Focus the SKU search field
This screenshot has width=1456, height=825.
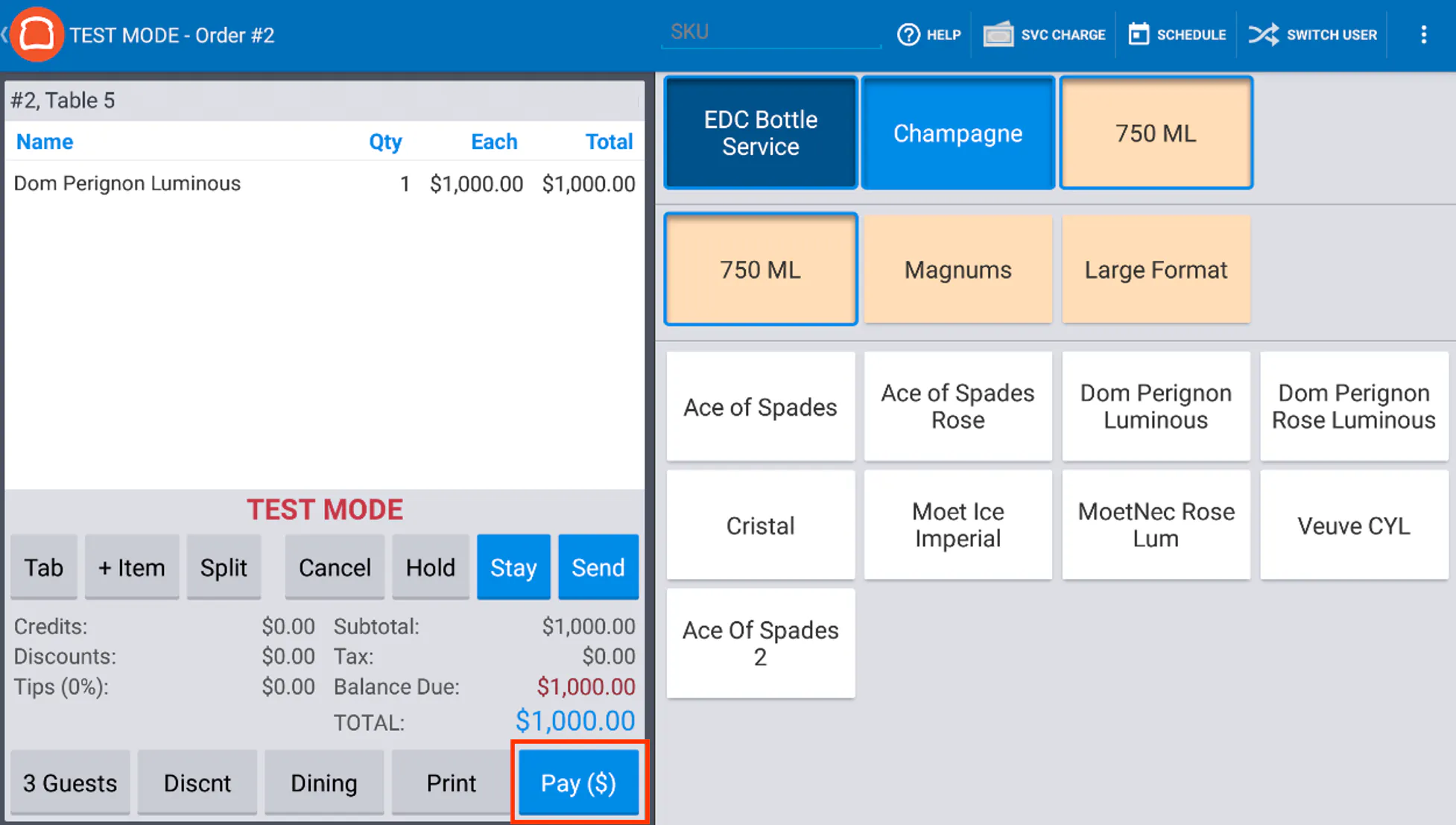[x=770, y=32]
